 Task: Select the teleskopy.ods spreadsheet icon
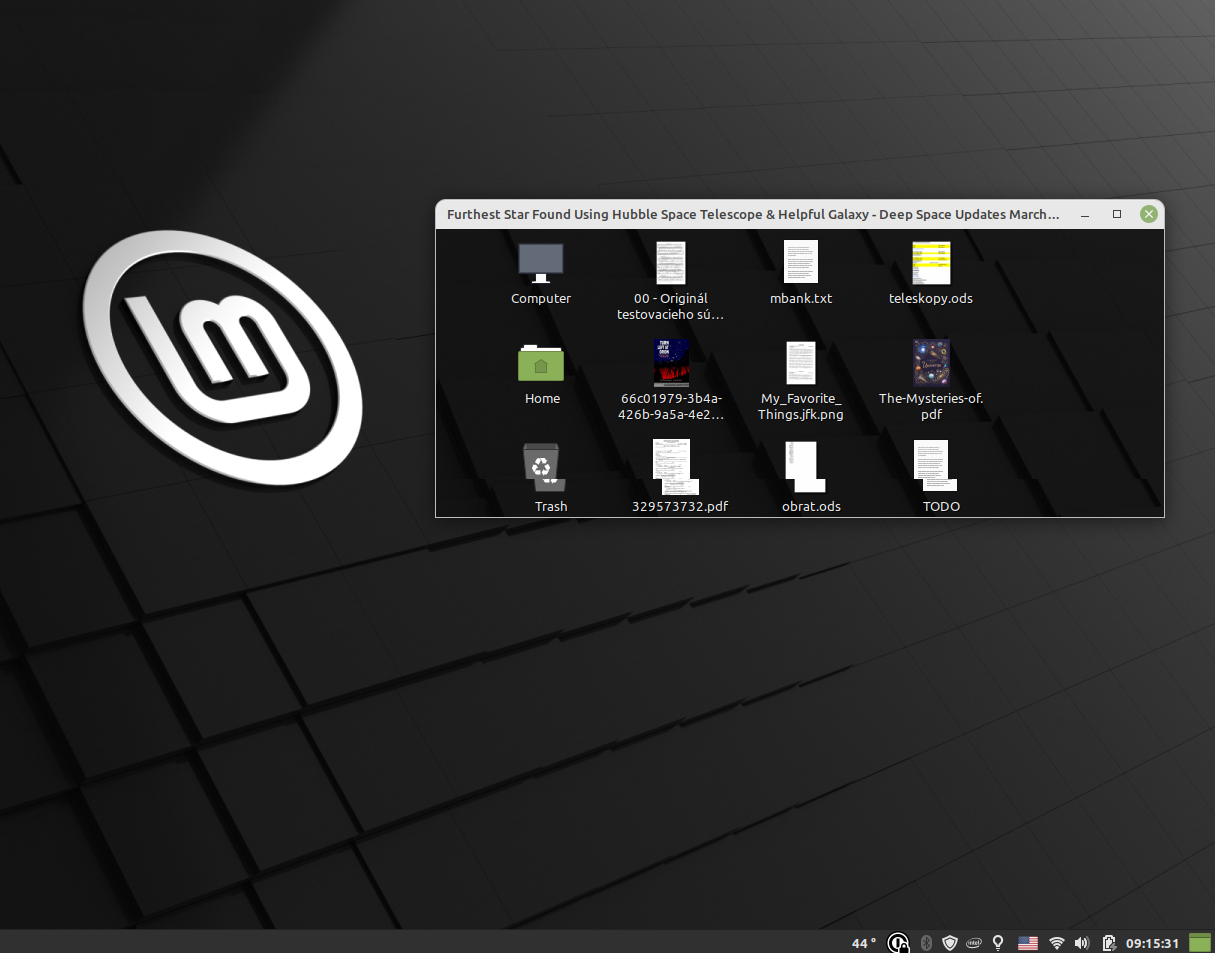tap(931, 262)
